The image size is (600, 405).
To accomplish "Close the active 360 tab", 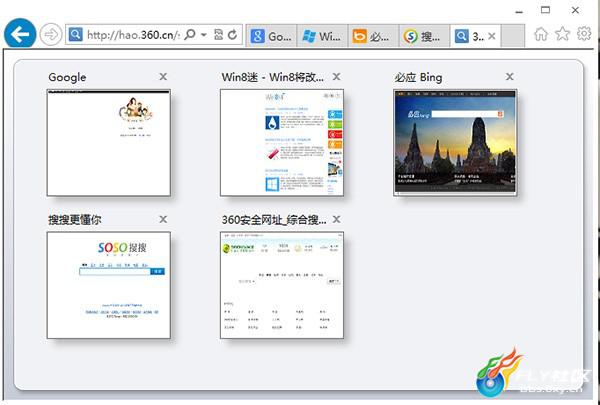I will coord(492,36).
